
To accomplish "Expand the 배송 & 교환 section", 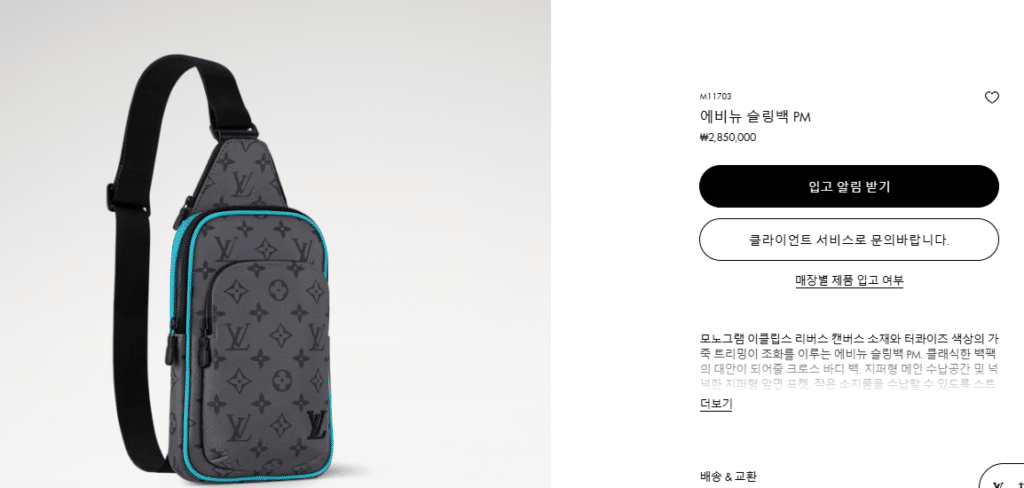I will [728, 477].
